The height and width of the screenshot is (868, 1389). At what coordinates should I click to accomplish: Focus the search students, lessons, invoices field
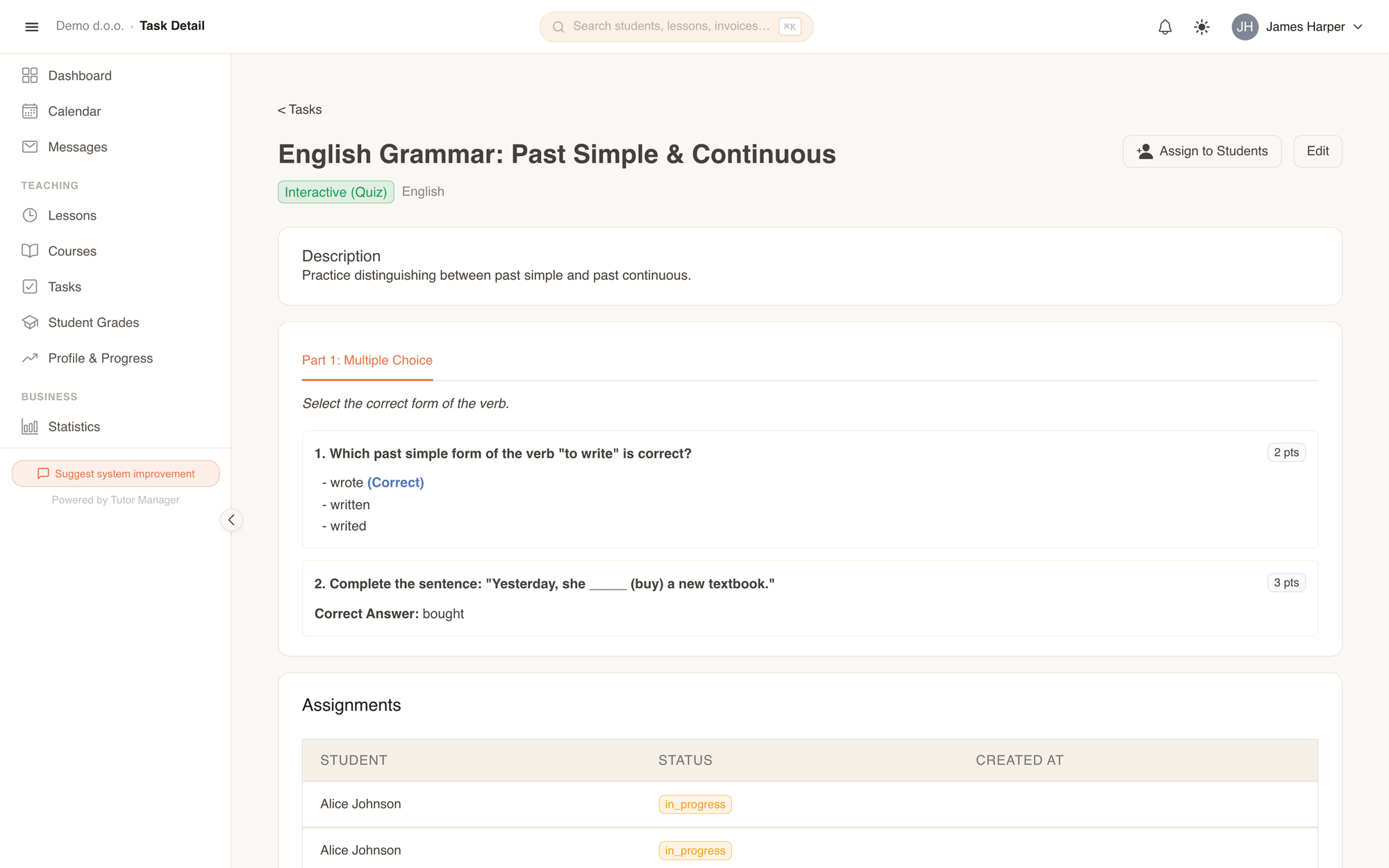676,26
